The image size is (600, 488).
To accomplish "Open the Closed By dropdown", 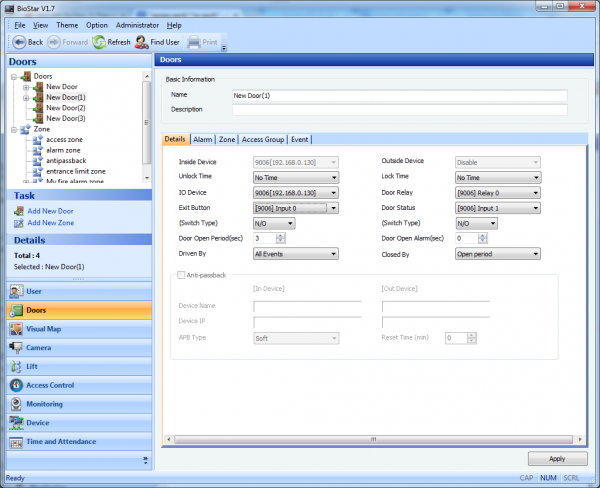I will [x=535, y=254].
